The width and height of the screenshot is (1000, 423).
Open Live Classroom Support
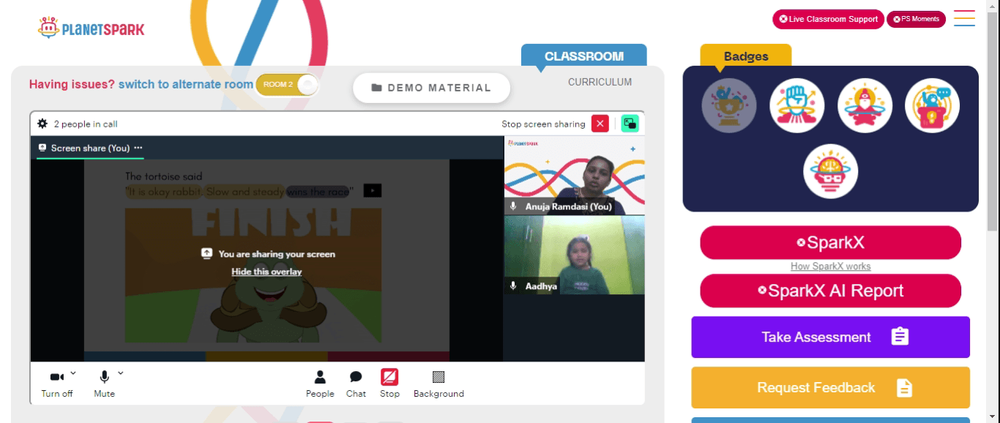[x=828, y=19]
